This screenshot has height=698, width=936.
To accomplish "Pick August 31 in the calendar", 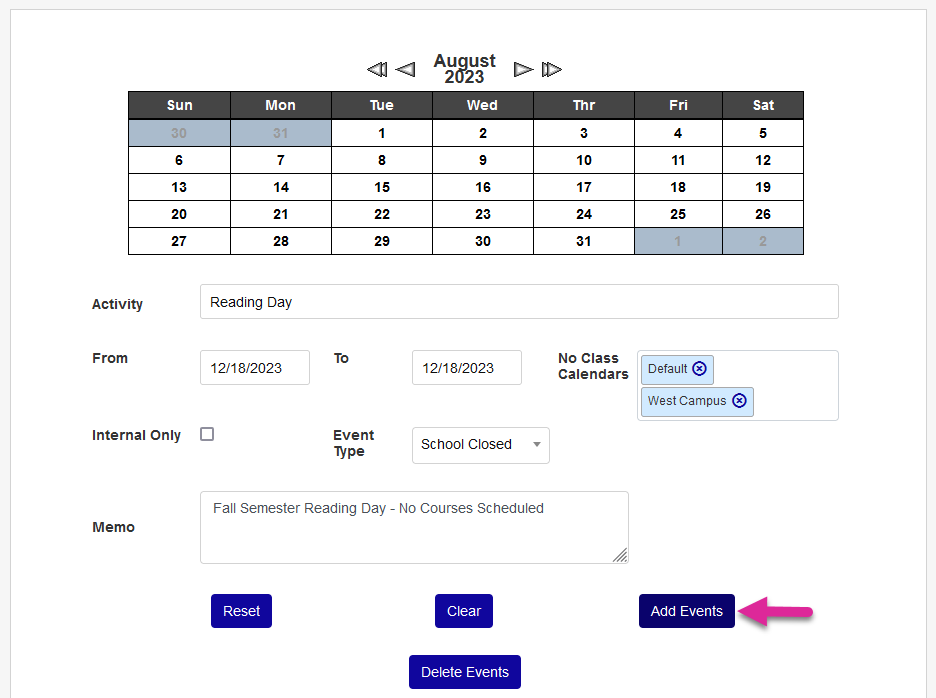I will click(584, 241).
